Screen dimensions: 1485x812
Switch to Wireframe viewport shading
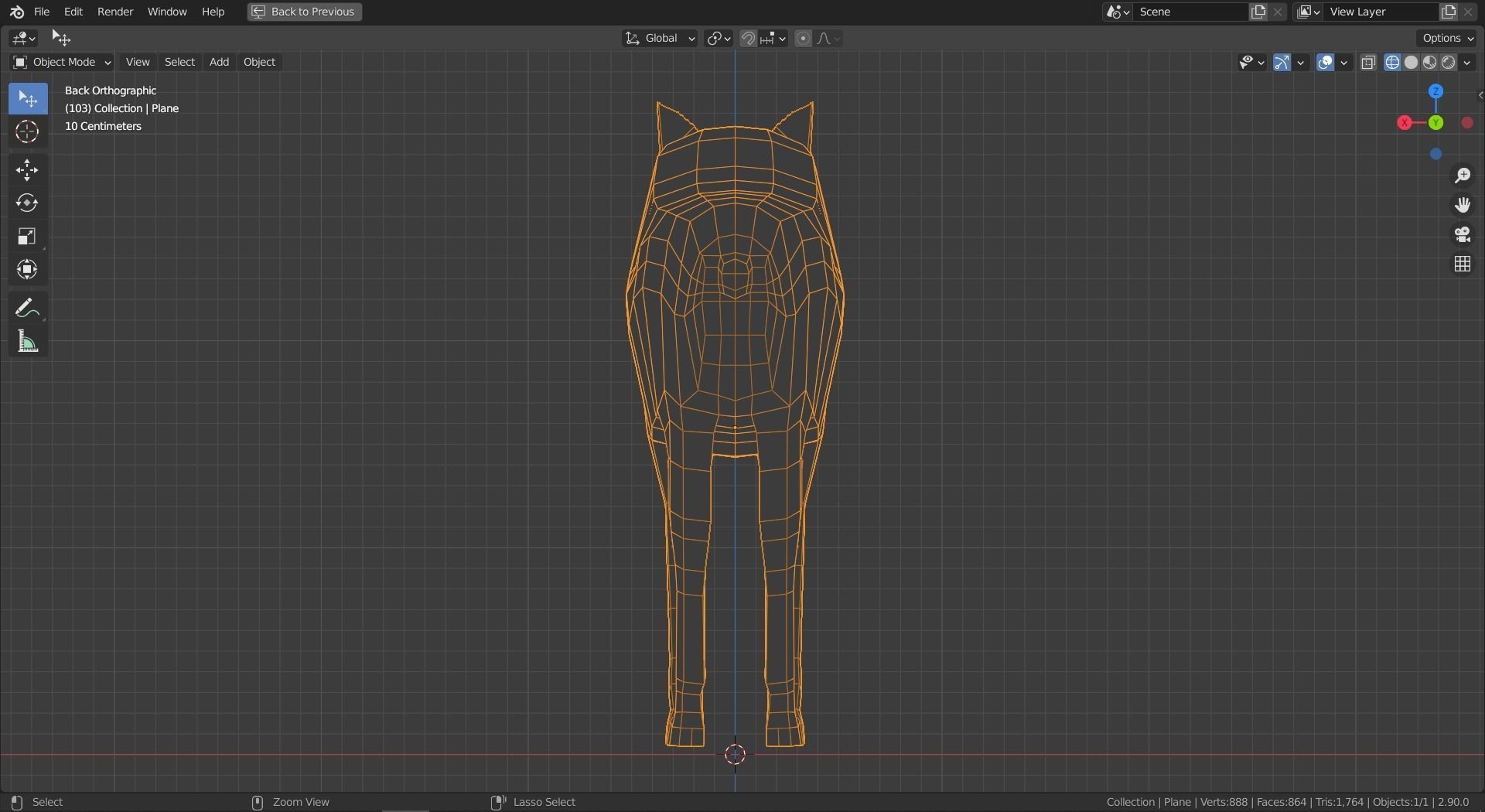pyautogui.click(x=1392, y=63)
